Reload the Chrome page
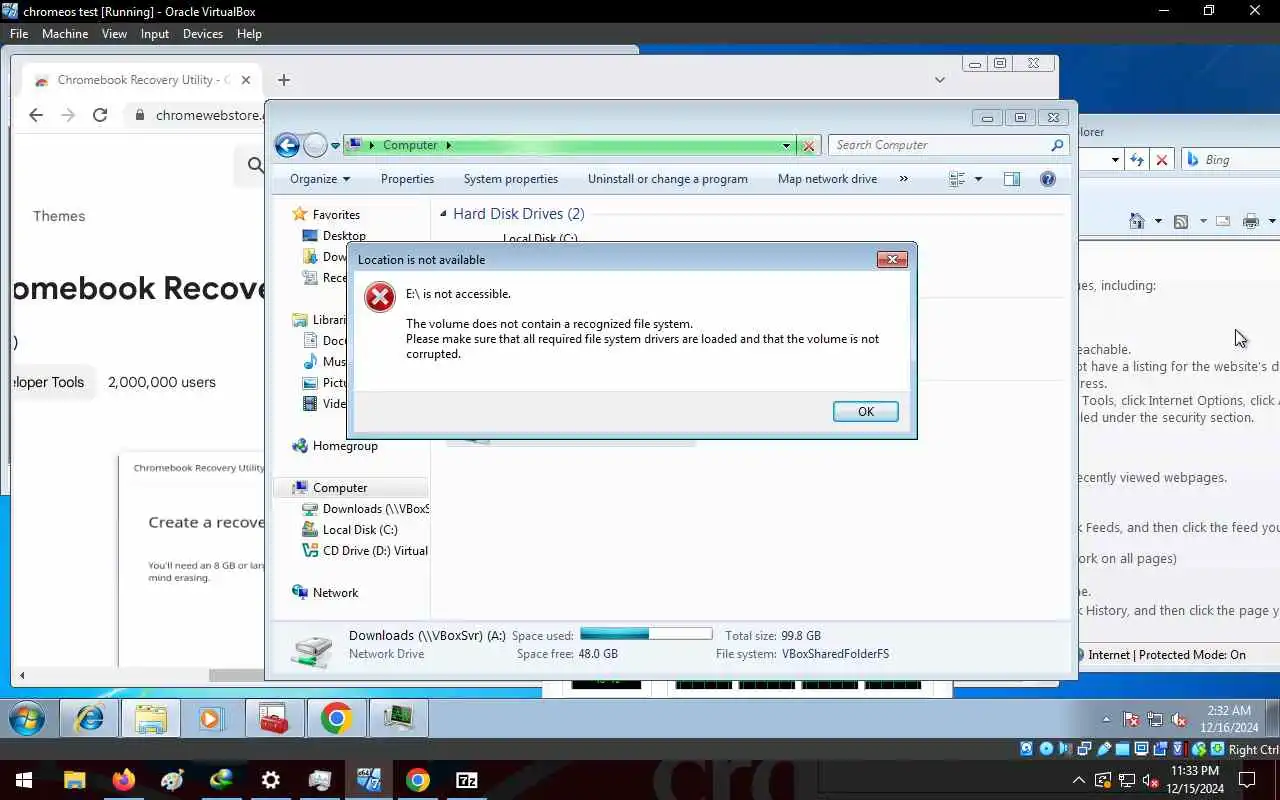The image size is (1280, 800). (100, 115)
